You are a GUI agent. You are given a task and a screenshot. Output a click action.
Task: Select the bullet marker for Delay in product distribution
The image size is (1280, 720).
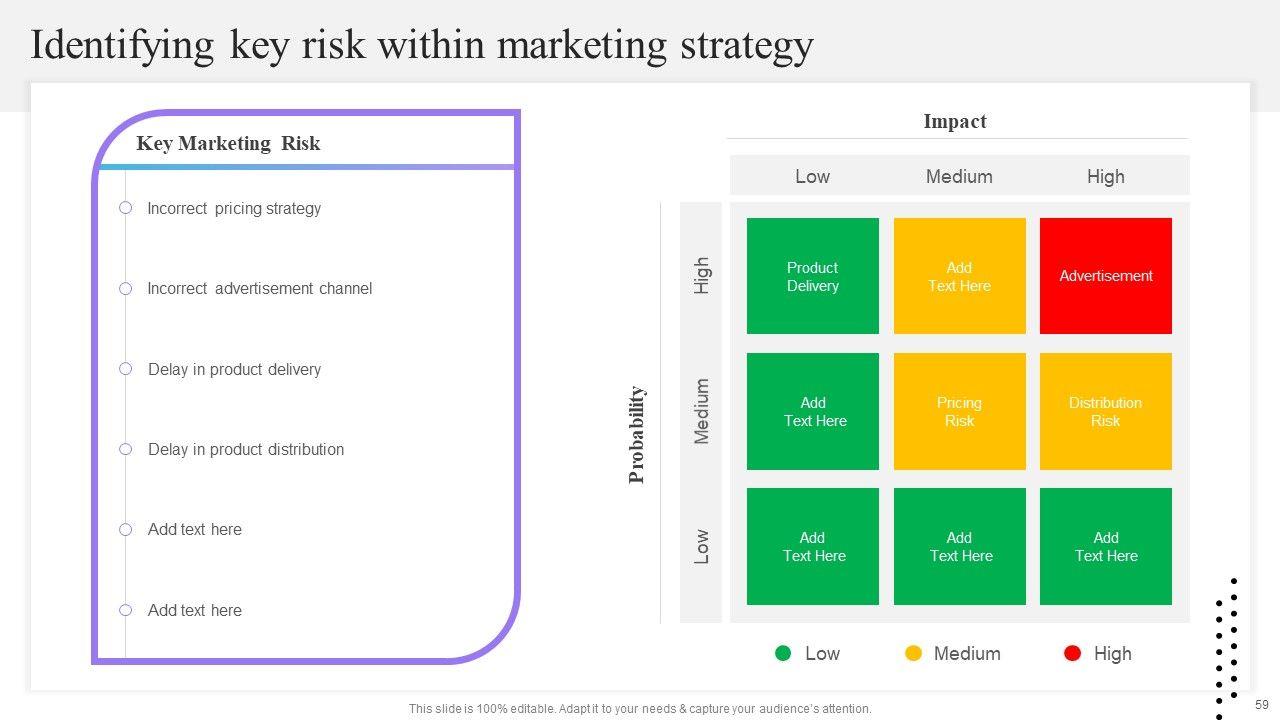point(126,450)
